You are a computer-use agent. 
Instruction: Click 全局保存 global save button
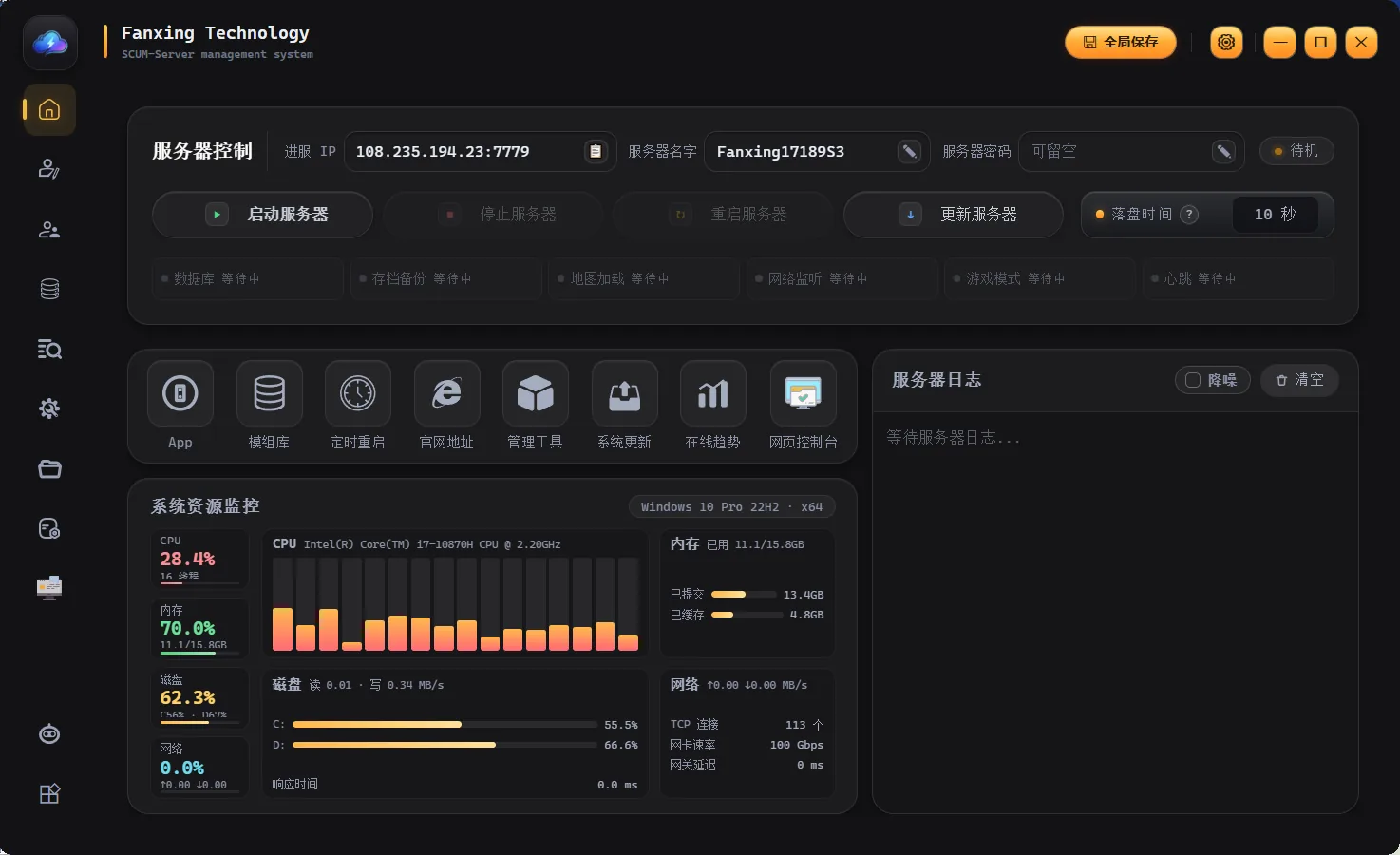pos(1121,42)
